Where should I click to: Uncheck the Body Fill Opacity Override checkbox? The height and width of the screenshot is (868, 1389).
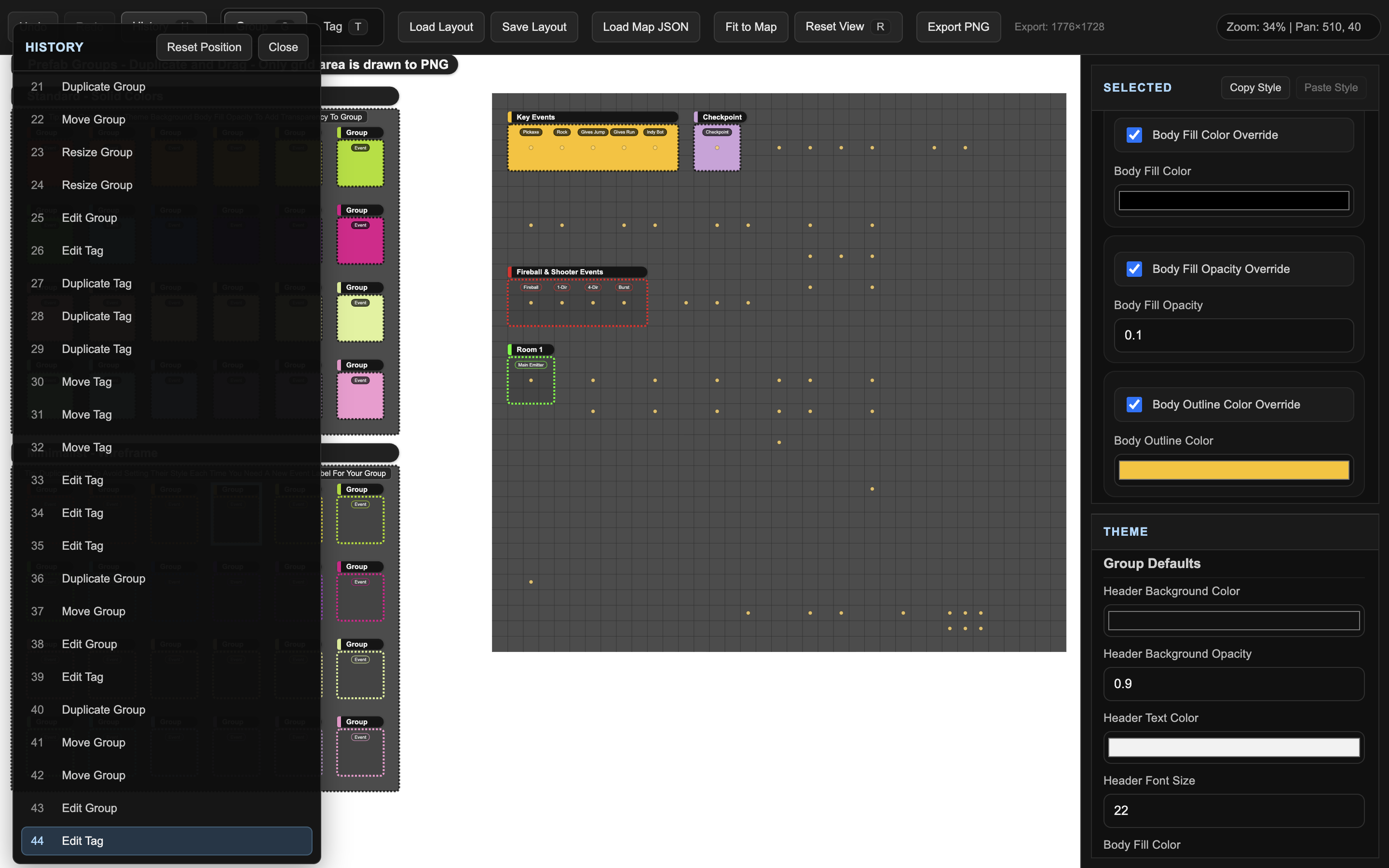click(x=1134, y=269)
